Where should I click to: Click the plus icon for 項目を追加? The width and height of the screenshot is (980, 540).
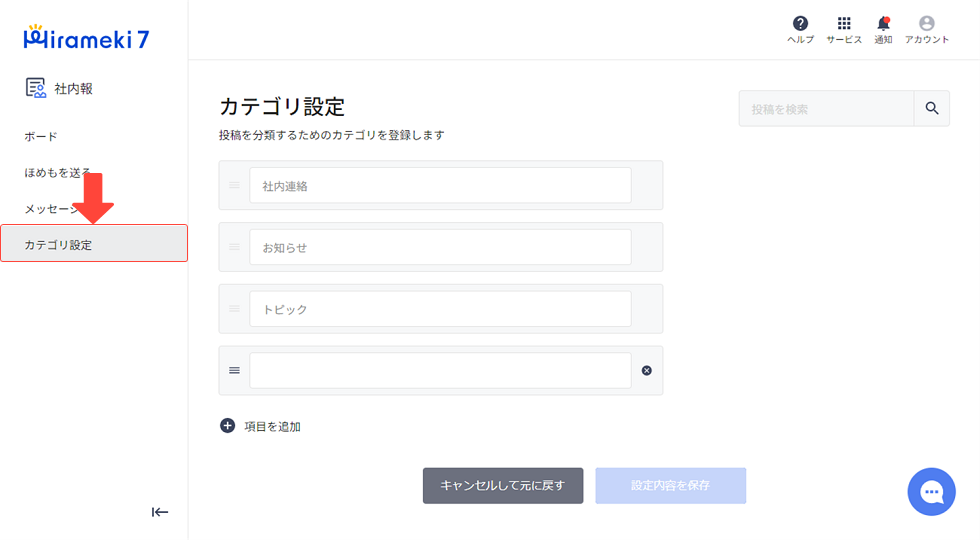coord(228,426)
